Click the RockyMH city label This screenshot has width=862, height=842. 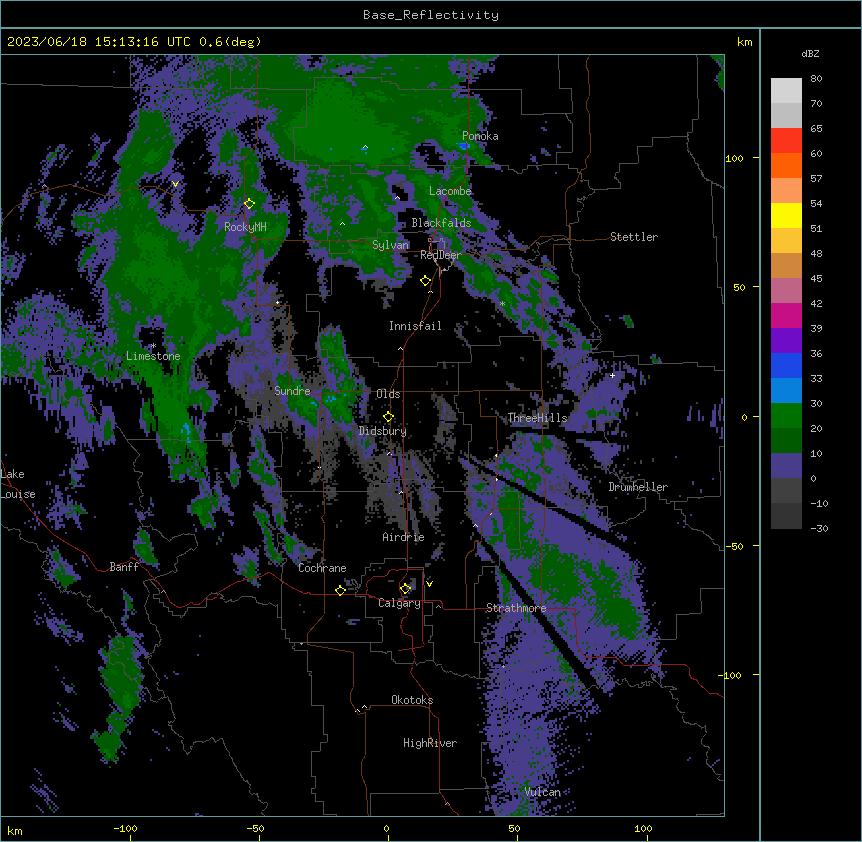point(245,227)
